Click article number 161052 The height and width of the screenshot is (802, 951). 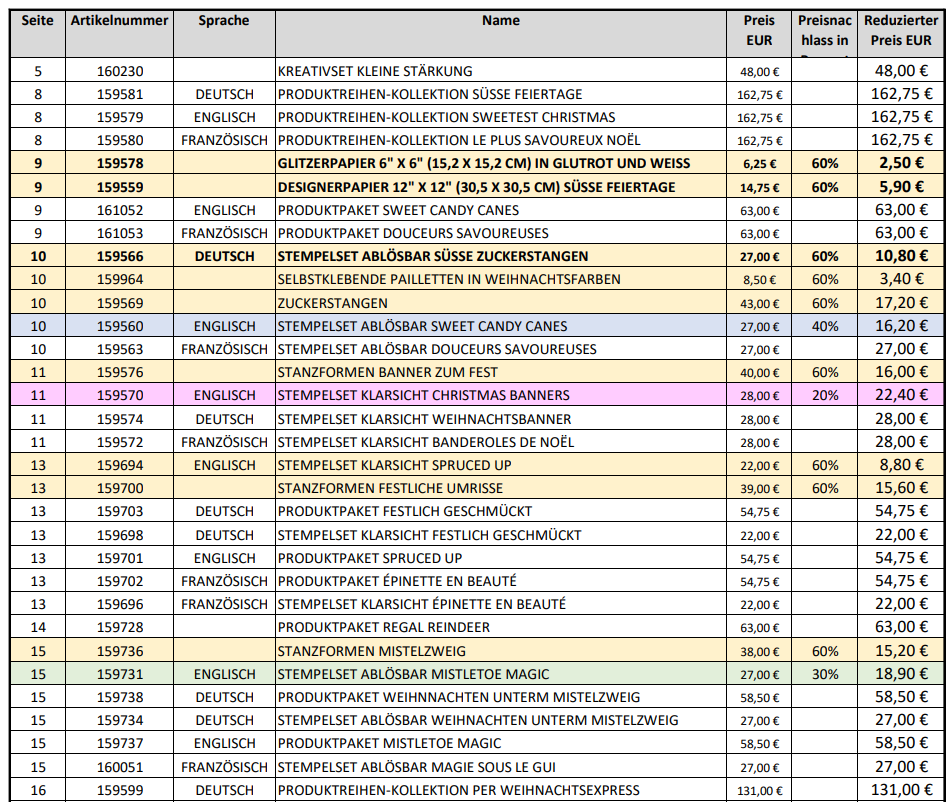(119, 210)
